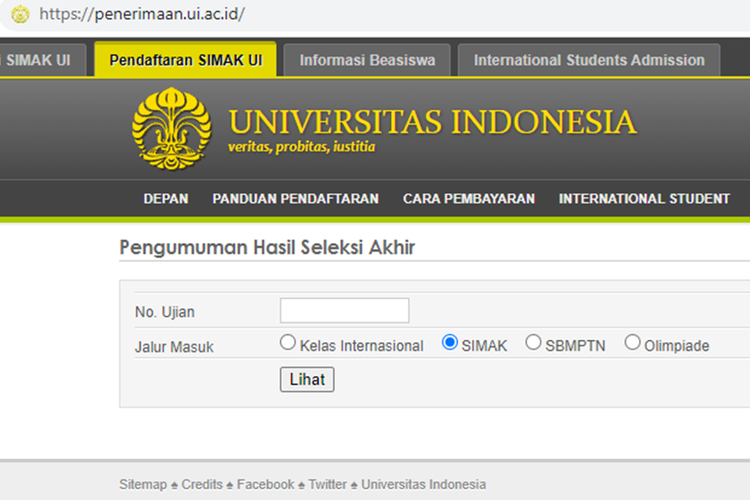Go to the DEPAN menu item

click(165, 199)
